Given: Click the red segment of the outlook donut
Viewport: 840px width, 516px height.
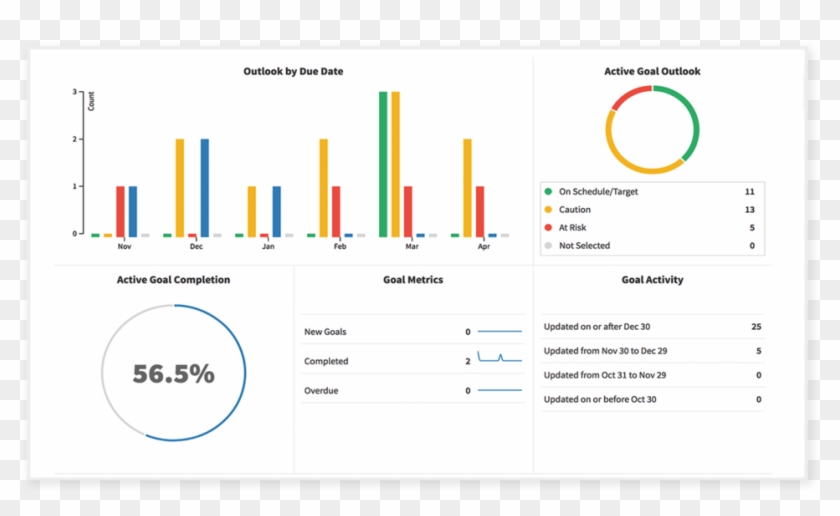Looking at the screenshot, I should [627, 97].
